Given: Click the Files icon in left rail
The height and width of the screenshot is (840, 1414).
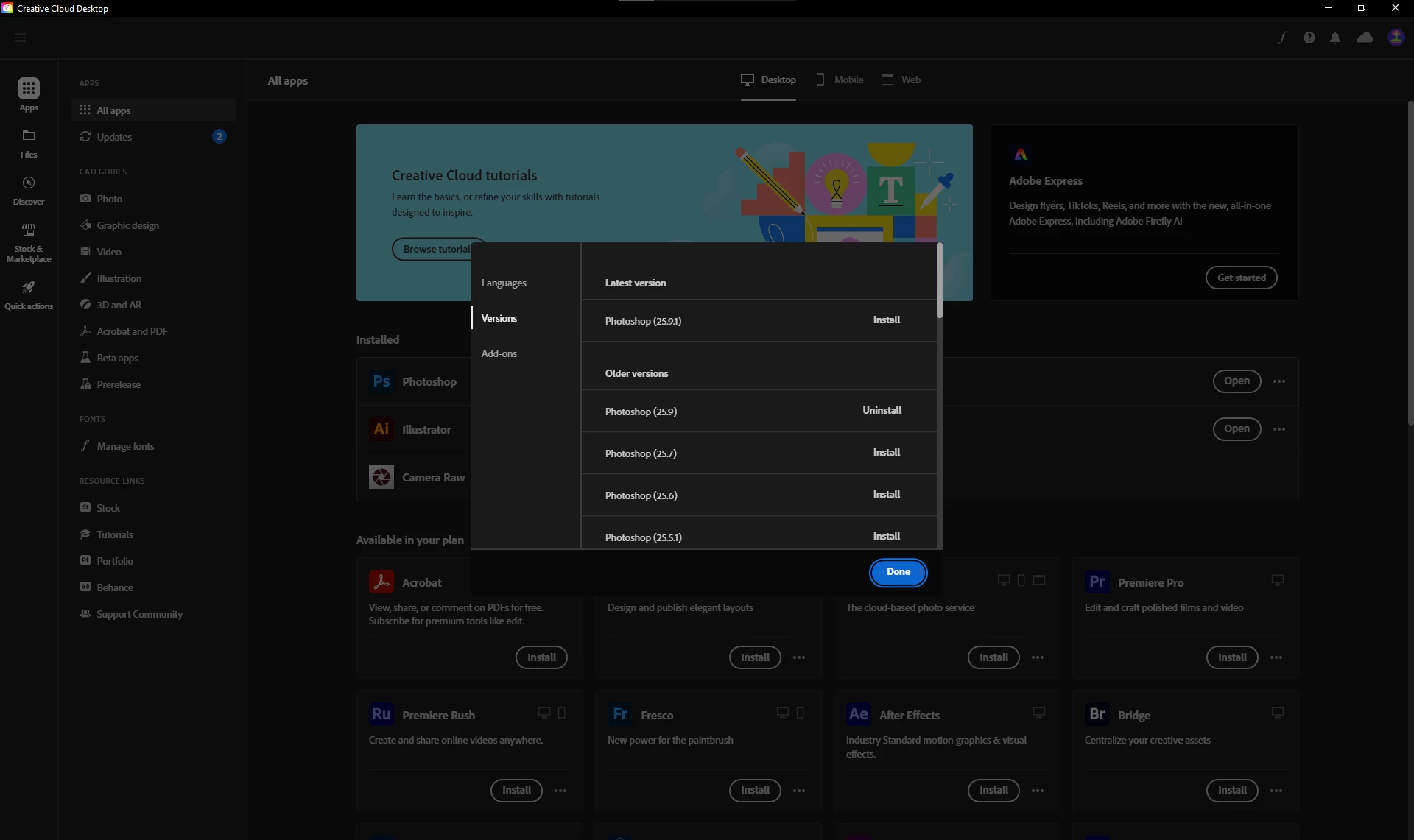Looking at the screenshot, I should tap(29, 136).
